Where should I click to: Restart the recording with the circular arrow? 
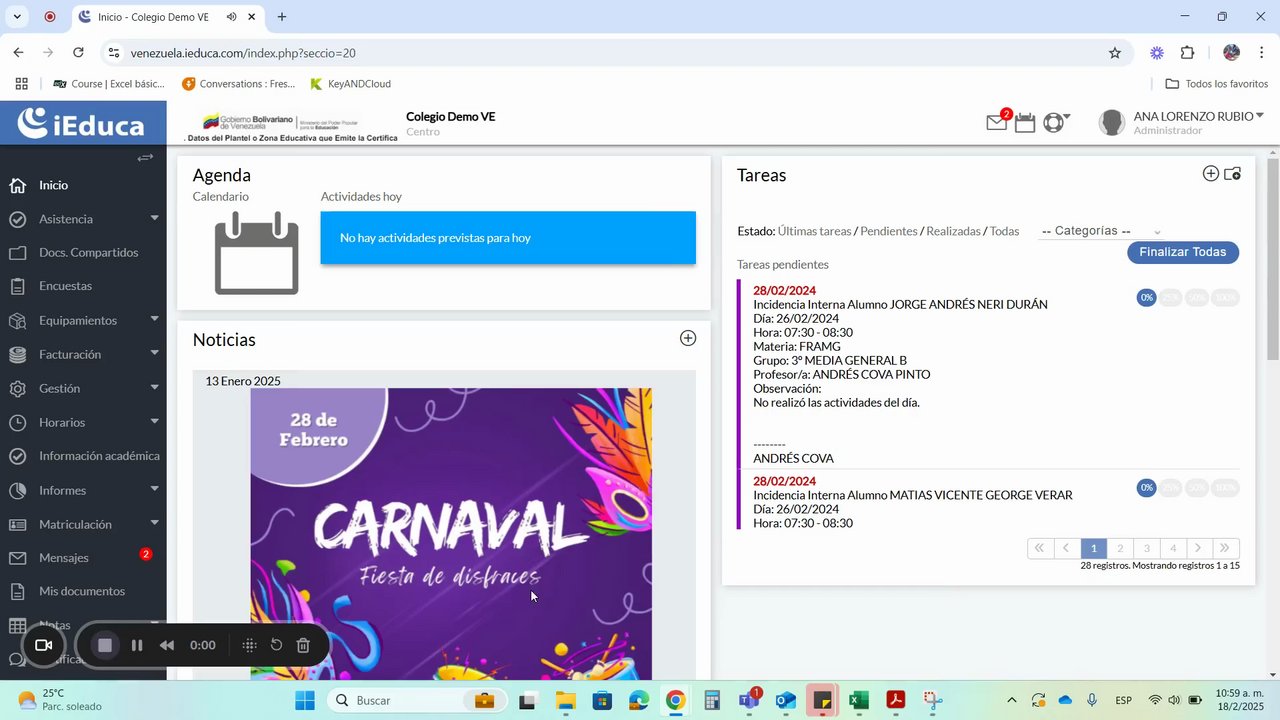tap(277, 645)
